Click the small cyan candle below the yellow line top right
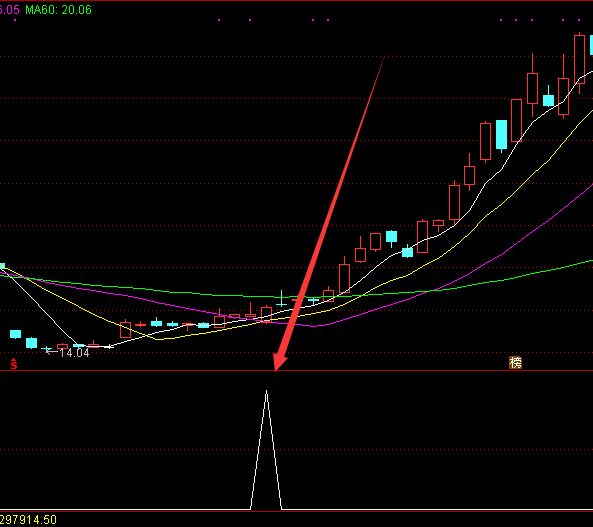 click(x=548, y=99)
